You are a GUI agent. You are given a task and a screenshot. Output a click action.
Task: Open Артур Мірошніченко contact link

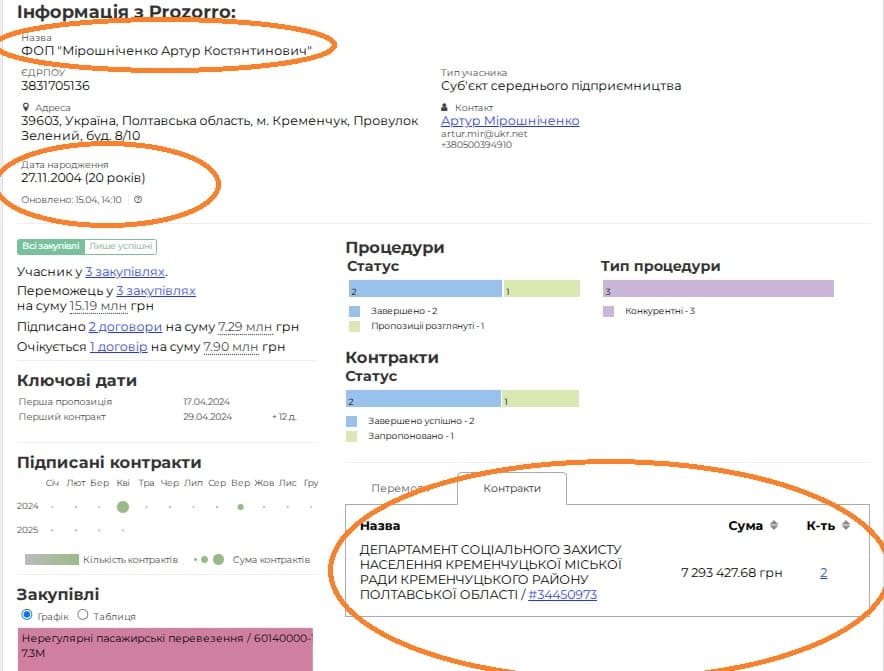[510, 121]
